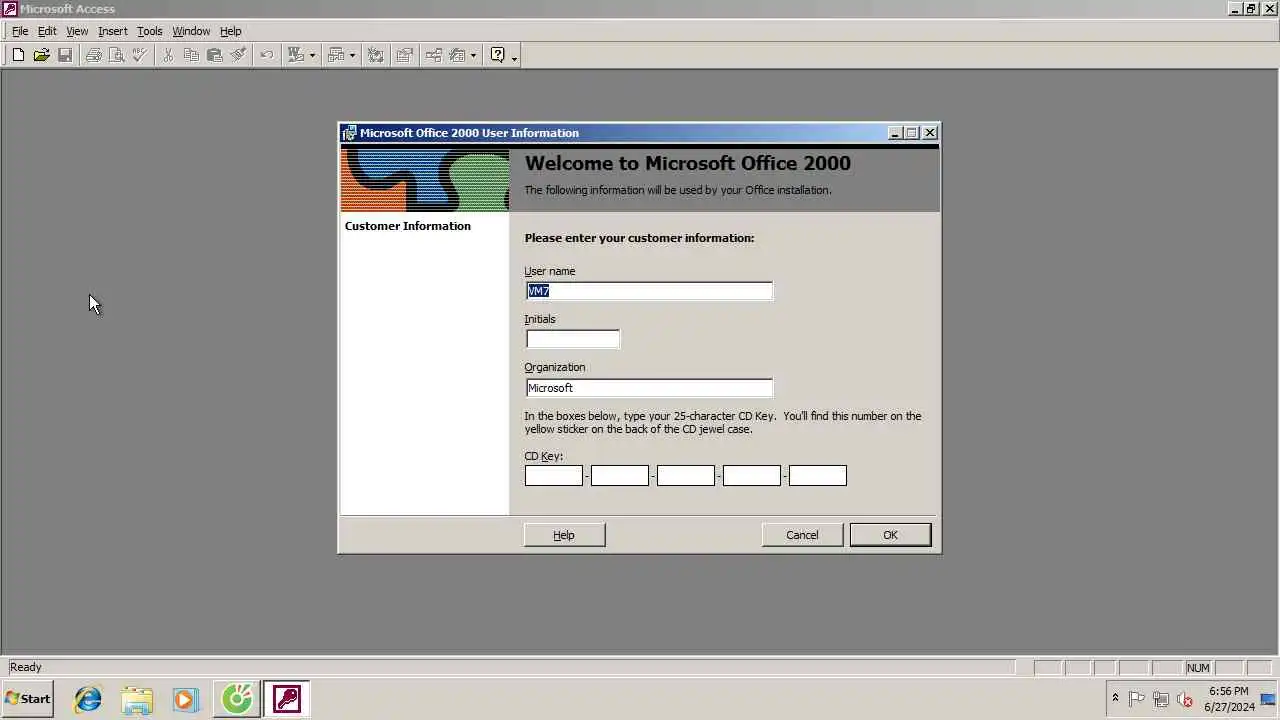Click the Customer Information sidebar label
This screenshot has width=1280, height=720.
[408, 226]
